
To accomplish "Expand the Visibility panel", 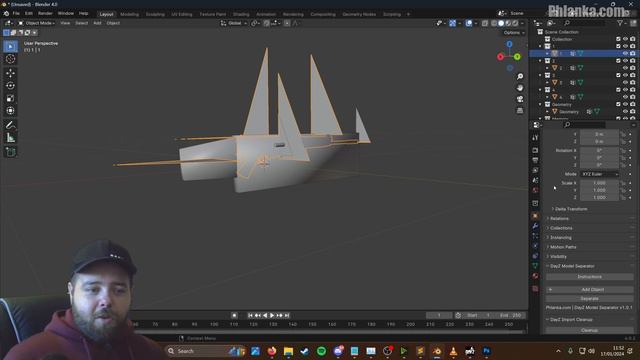I will coord(558,257).
